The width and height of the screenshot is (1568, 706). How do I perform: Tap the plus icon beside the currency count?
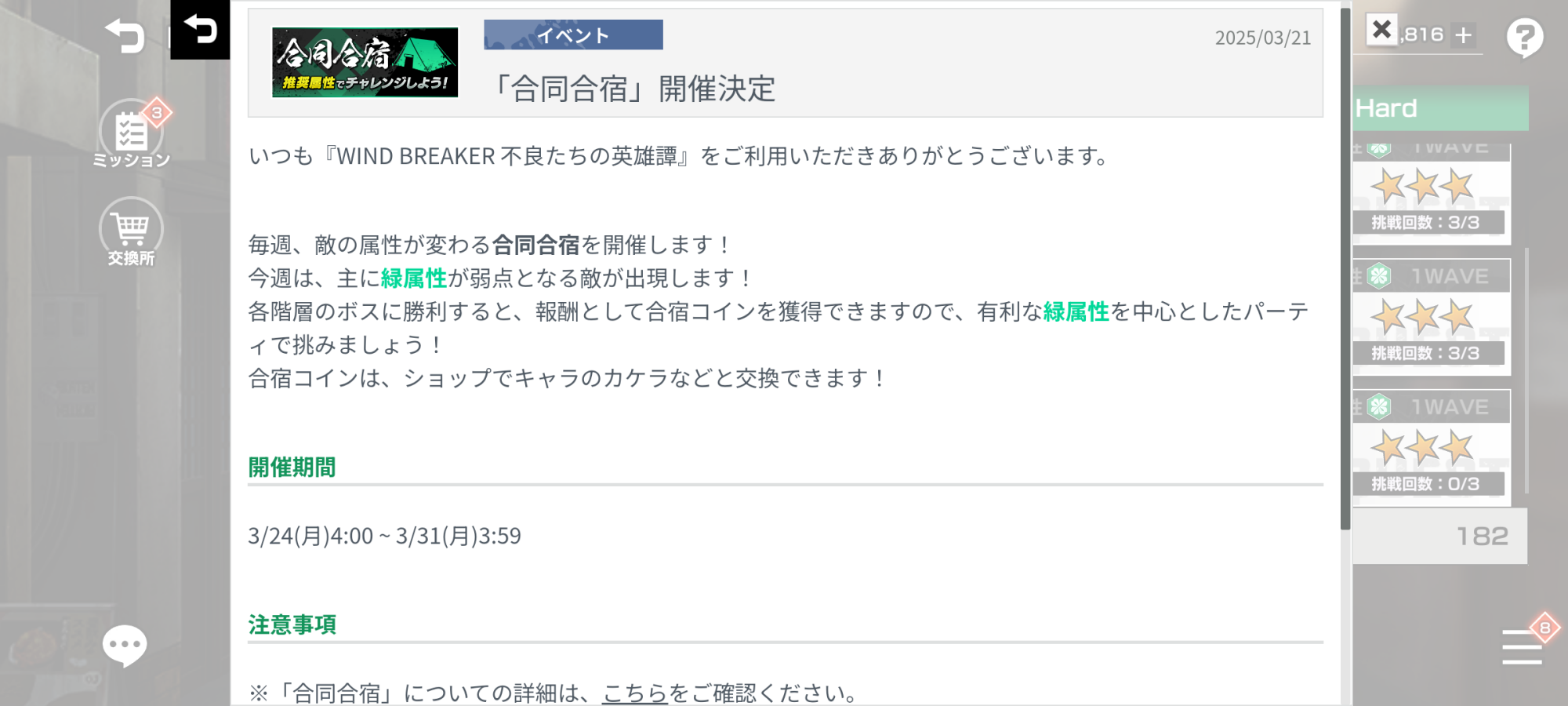tap(1463, 35)
